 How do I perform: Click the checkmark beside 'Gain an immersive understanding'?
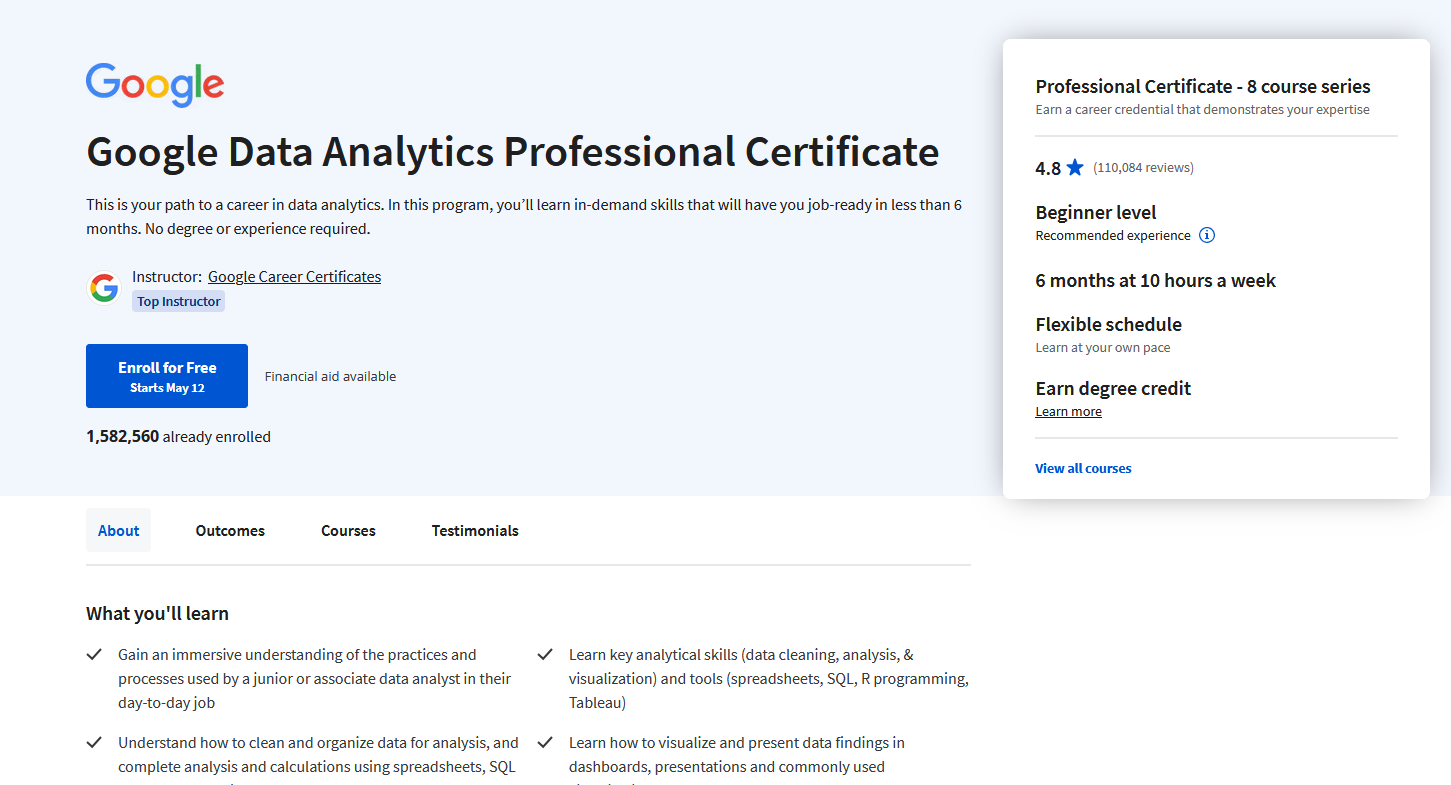[x=95, y=655]
